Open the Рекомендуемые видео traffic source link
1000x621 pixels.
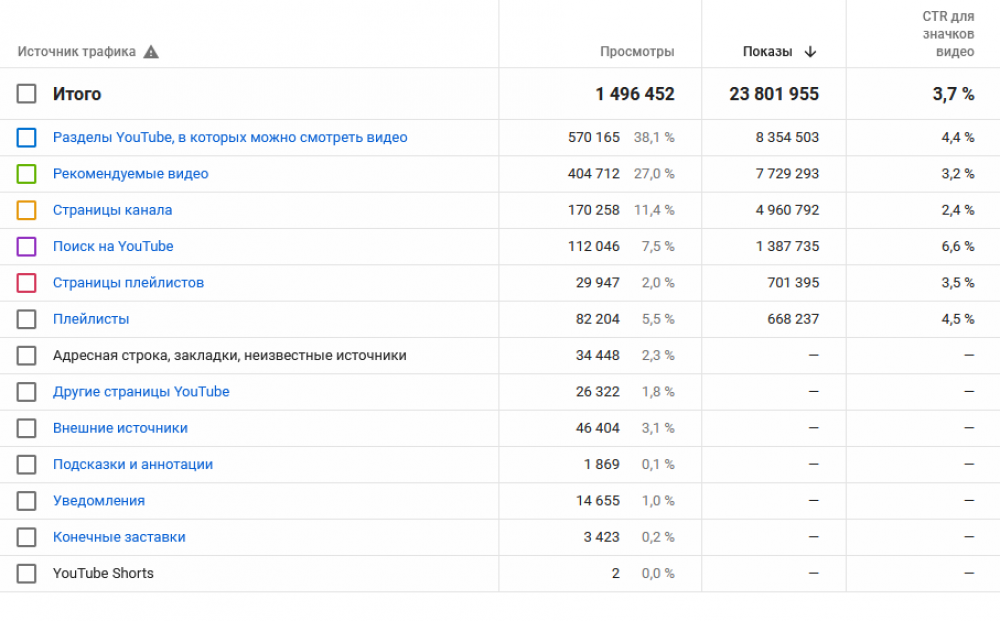[130, 174]
